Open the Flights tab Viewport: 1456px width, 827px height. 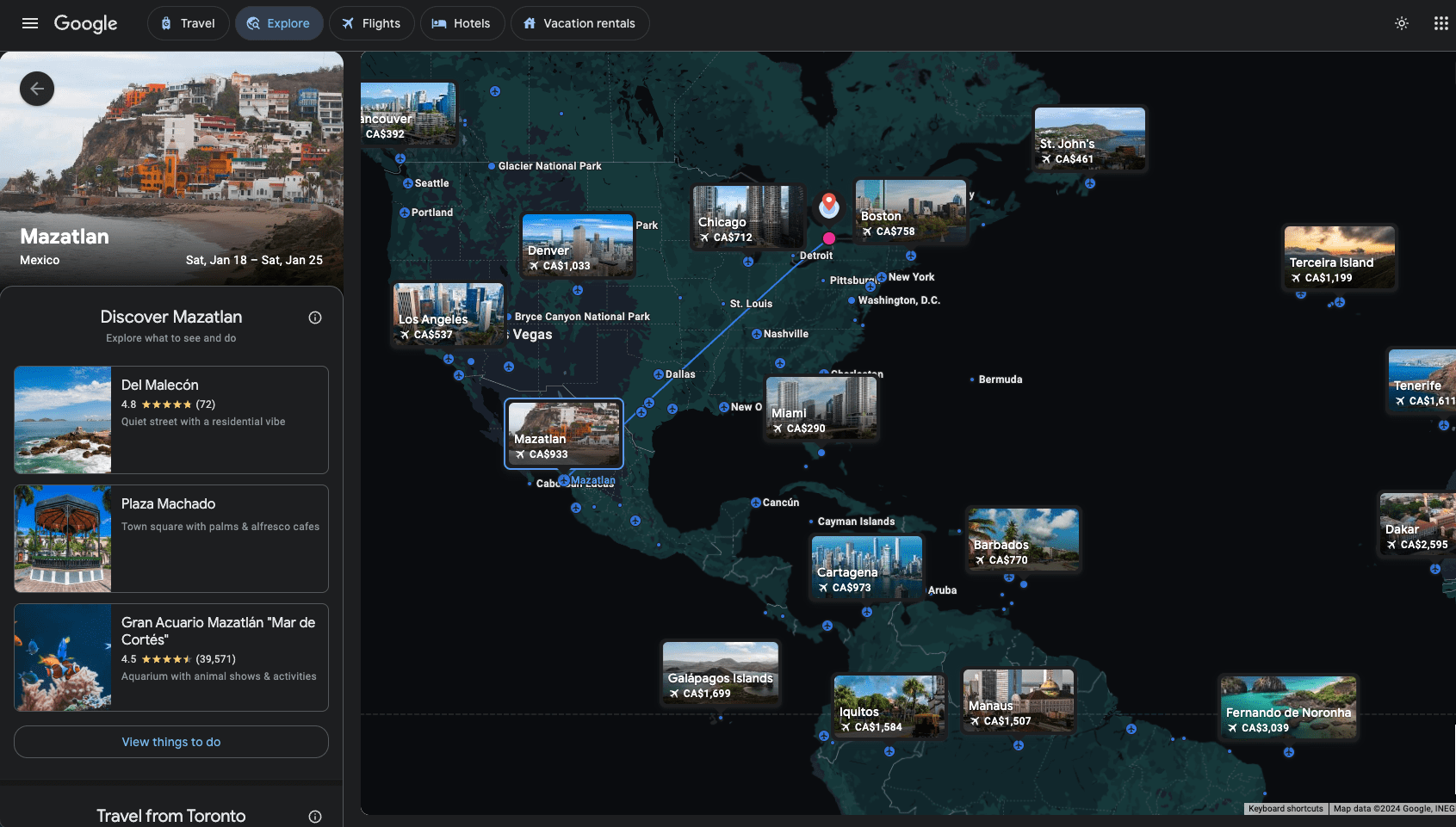point(372,23)
